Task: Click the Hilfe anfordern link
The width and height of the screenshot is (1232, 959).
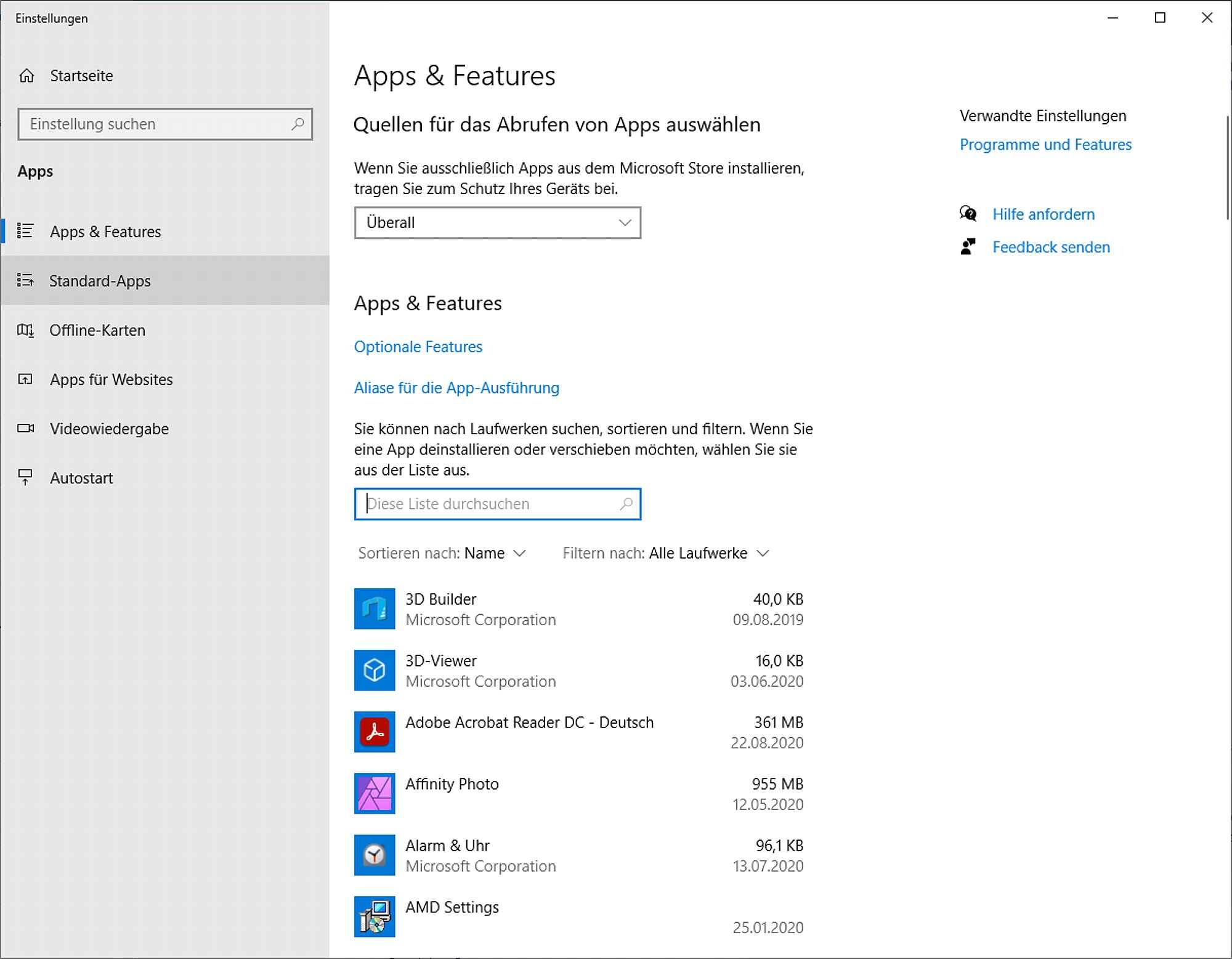Action: 1044,214
